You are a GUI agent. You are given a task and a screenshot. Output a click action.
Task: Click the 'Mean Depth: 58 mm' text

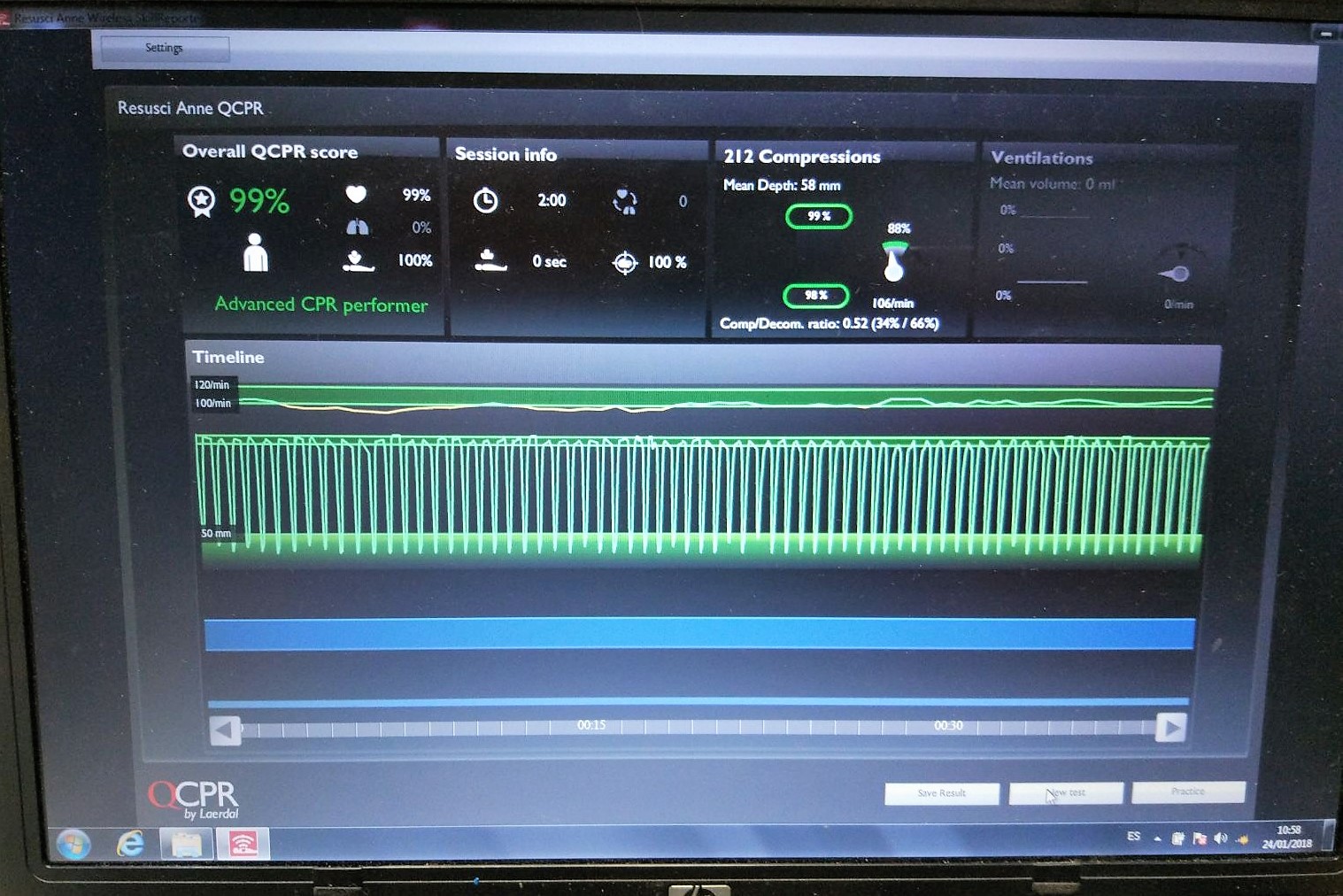point(782,185)
